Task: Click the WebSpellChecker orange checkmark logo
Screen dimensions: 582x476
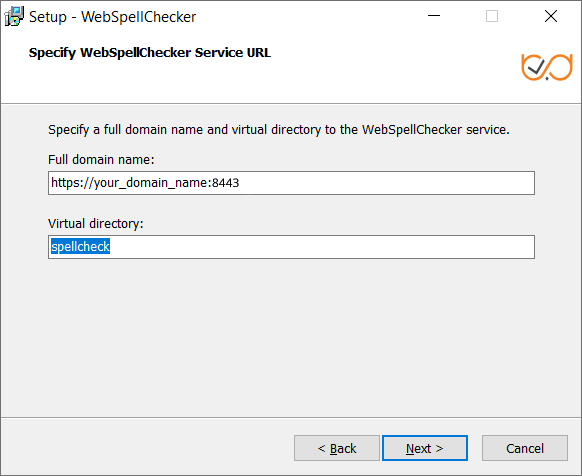Action: [547, 67]
